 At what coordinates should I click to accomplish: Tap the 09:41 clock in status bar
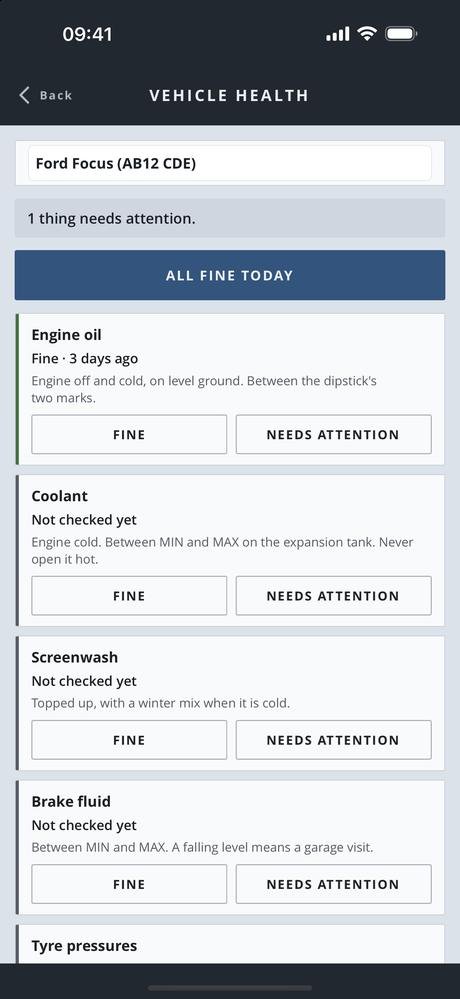coord(87,34)
